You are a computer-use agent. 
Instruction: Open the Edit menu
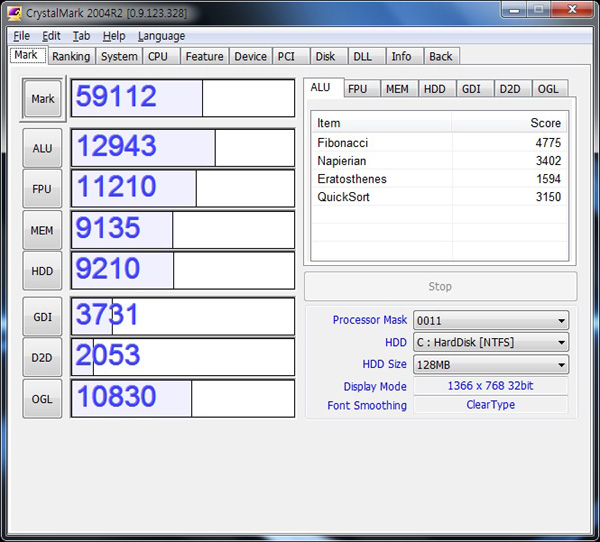pyautogui.click(x=51, y=36)
